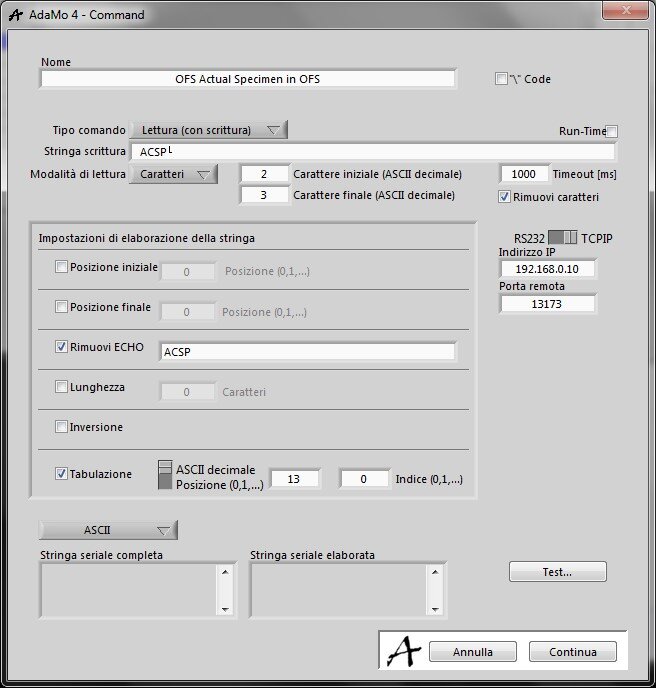Tick the Inversione checkbox
656x688 pixels.
coord(62,427)
